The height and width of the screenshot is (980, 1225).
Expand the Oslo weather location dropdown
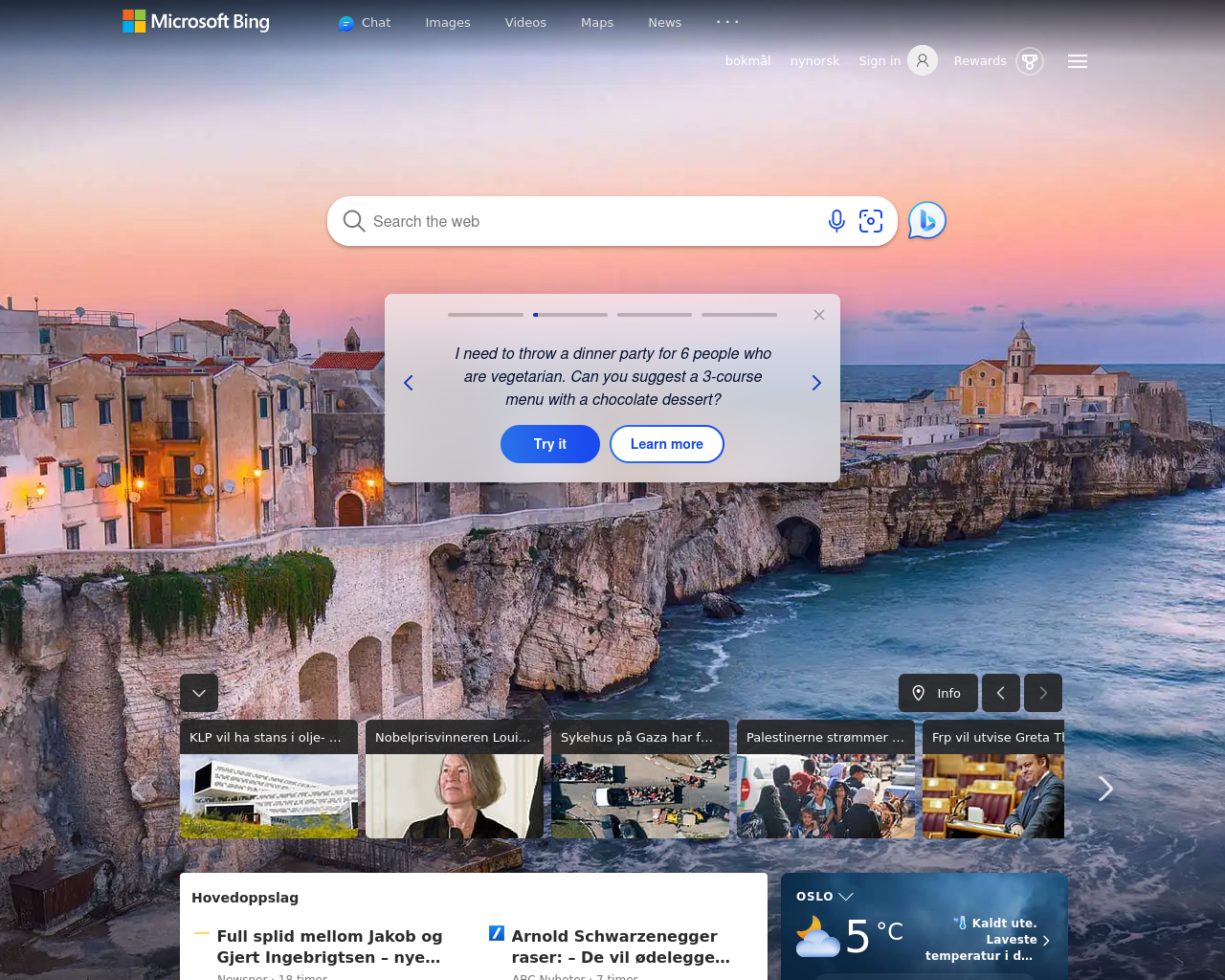tap(846, 897)
